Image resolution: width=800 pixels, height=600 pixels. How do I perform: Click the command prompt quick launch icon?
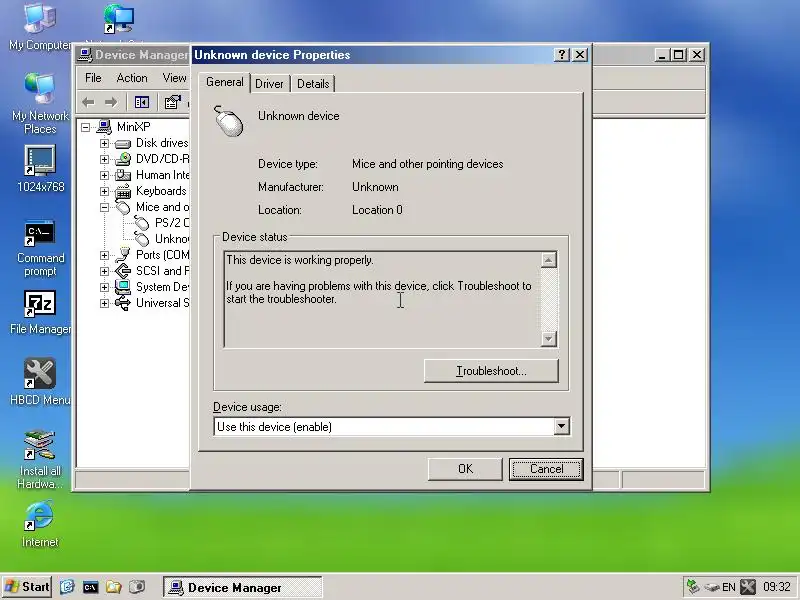(90, 587)
